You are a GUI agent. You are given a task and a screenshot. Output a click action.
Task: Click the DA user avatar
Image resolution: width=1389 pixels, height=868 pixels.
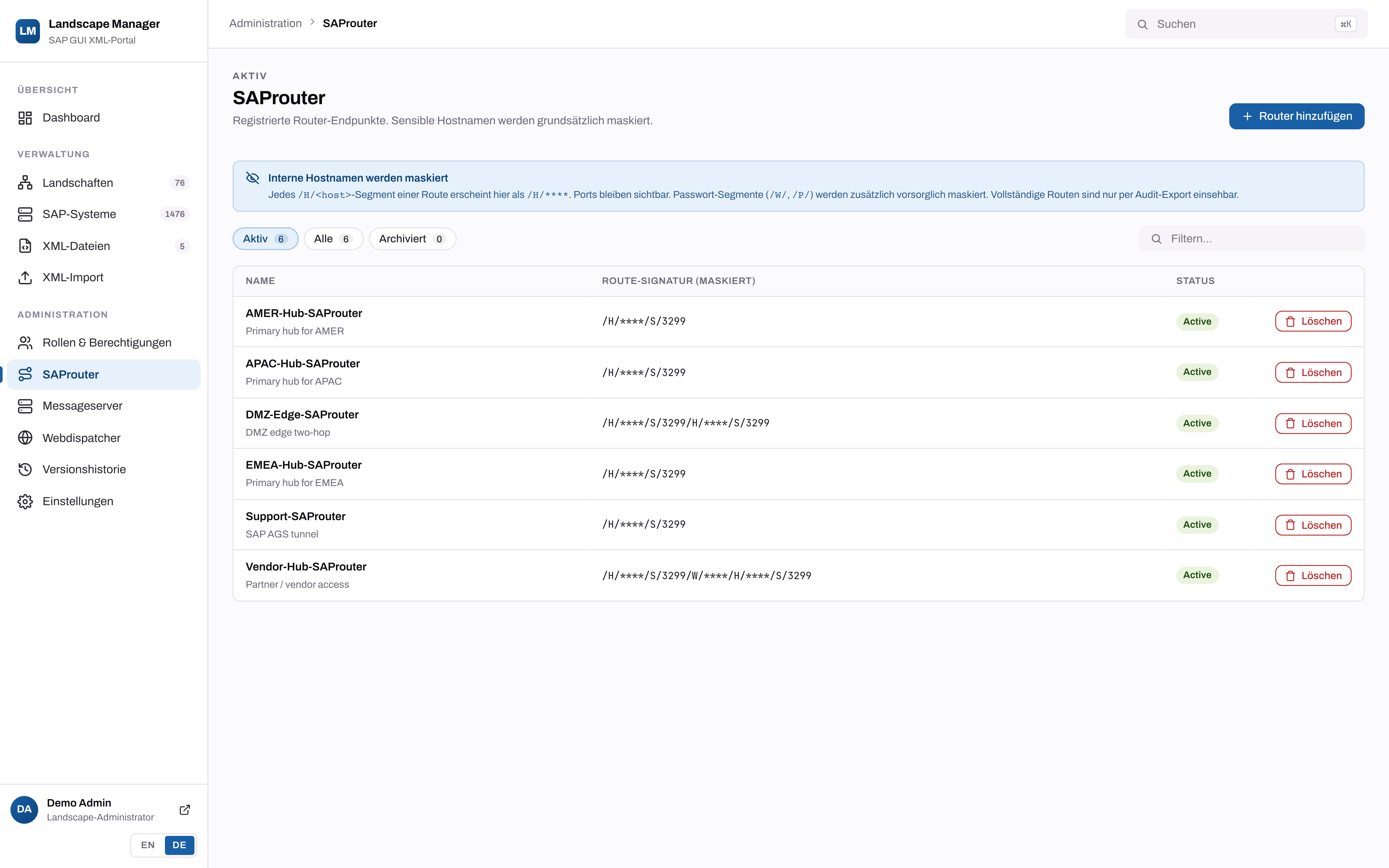(24, 809)
